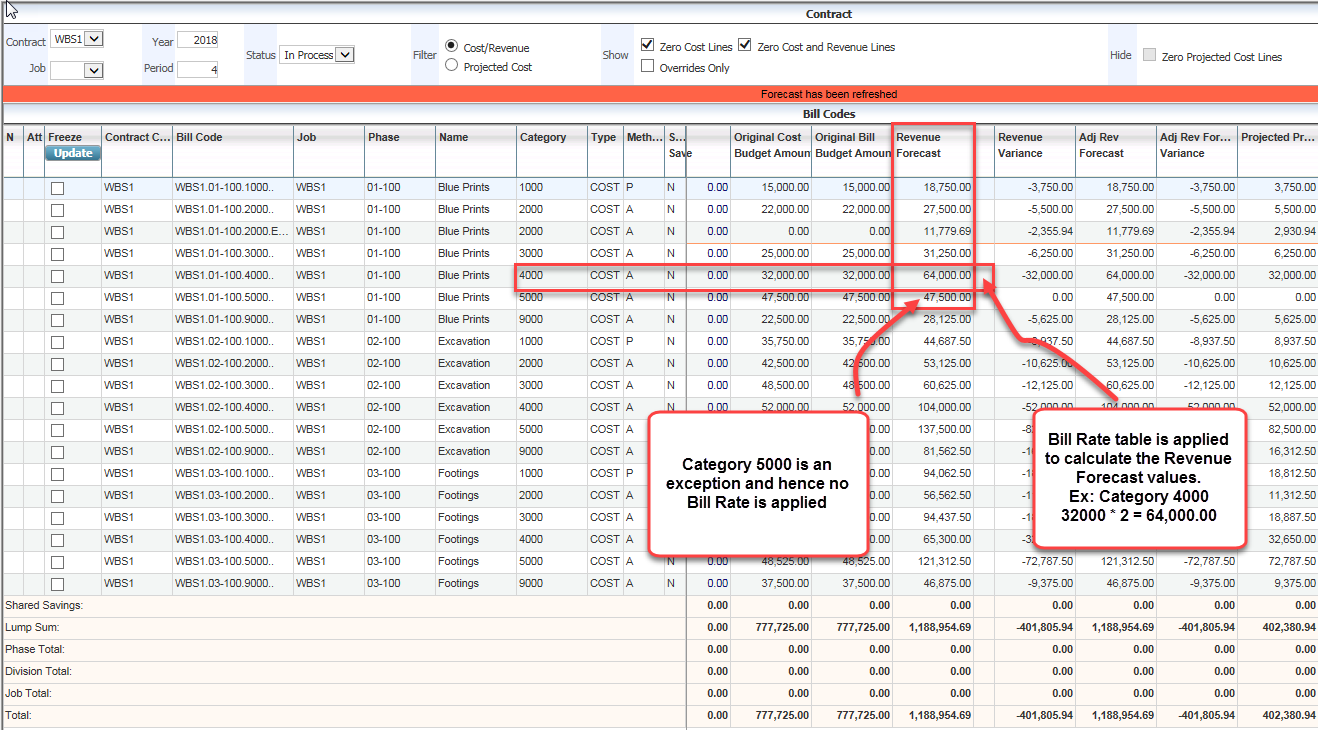The height and width of the screenshot is (730, 1318).
Task: Uncheck the Zero Cost Lines option
Action: click(x=647, y=45)
